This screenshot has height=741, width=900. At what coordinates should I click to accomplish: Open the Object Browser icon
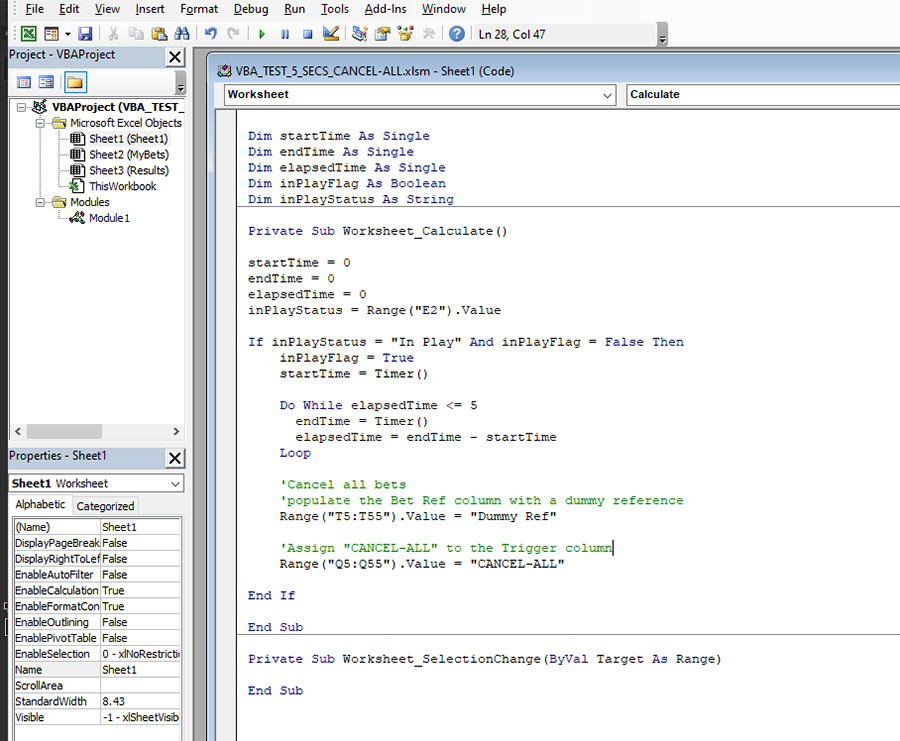click(405, 34)
